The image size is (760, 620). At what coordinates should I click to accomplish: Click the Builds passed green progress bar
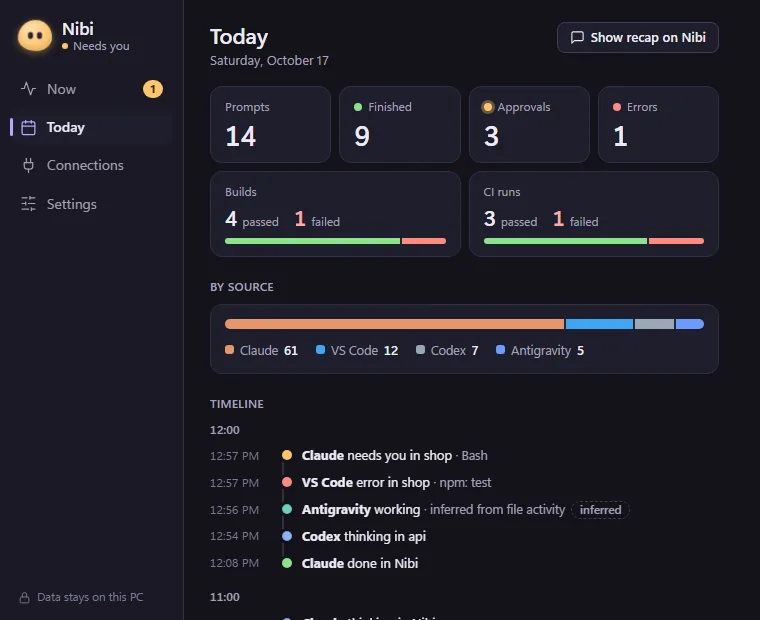click(313, 241)
